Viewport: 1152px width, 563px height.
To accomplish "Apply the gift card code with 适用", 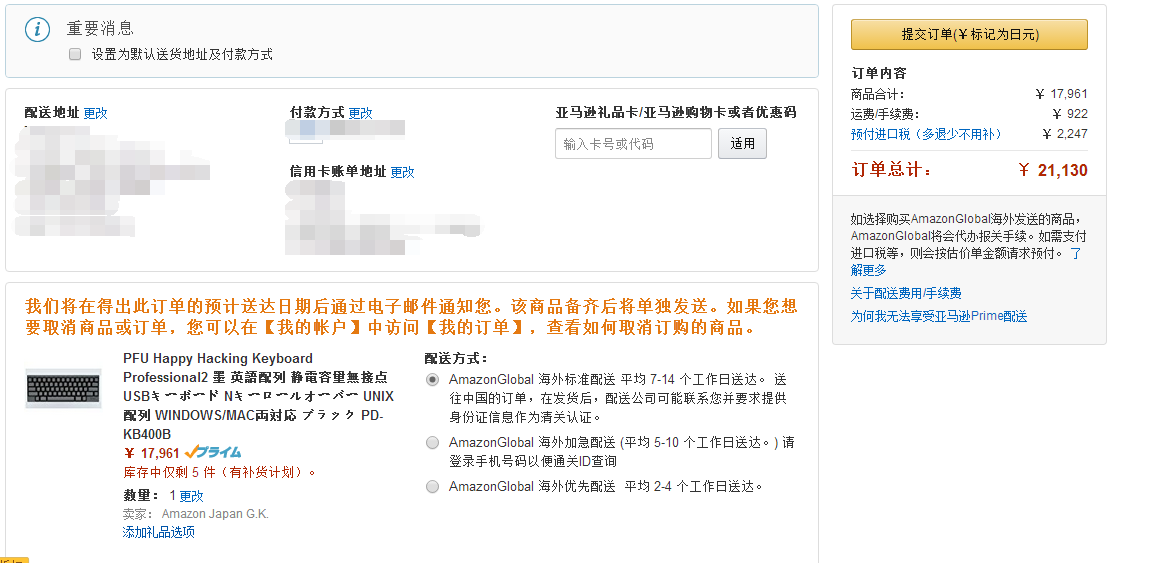I will click(x=742, y=143).
